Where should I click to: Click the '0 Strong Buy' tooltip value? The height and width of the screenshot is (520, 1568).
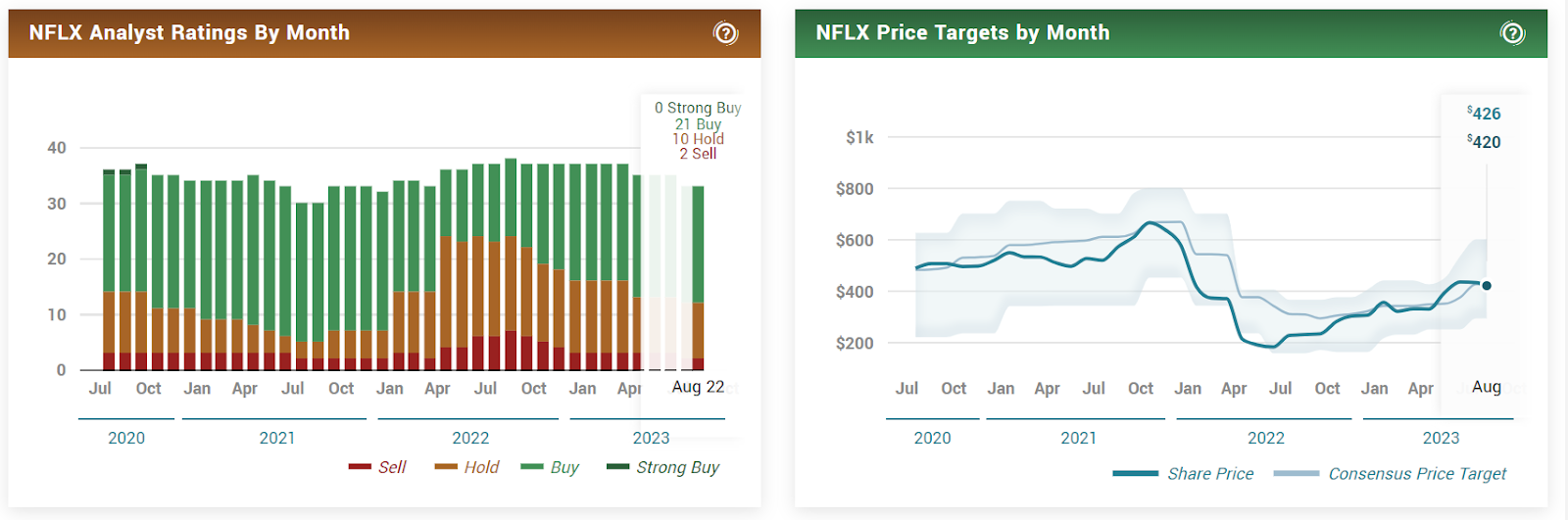point(698,108)
